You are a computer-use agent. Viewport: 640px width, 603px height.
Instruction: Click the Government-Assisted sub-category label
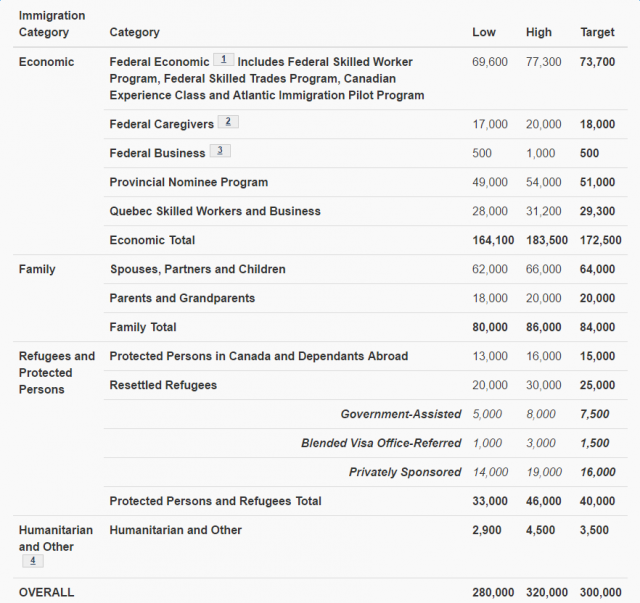coord(400,414)
